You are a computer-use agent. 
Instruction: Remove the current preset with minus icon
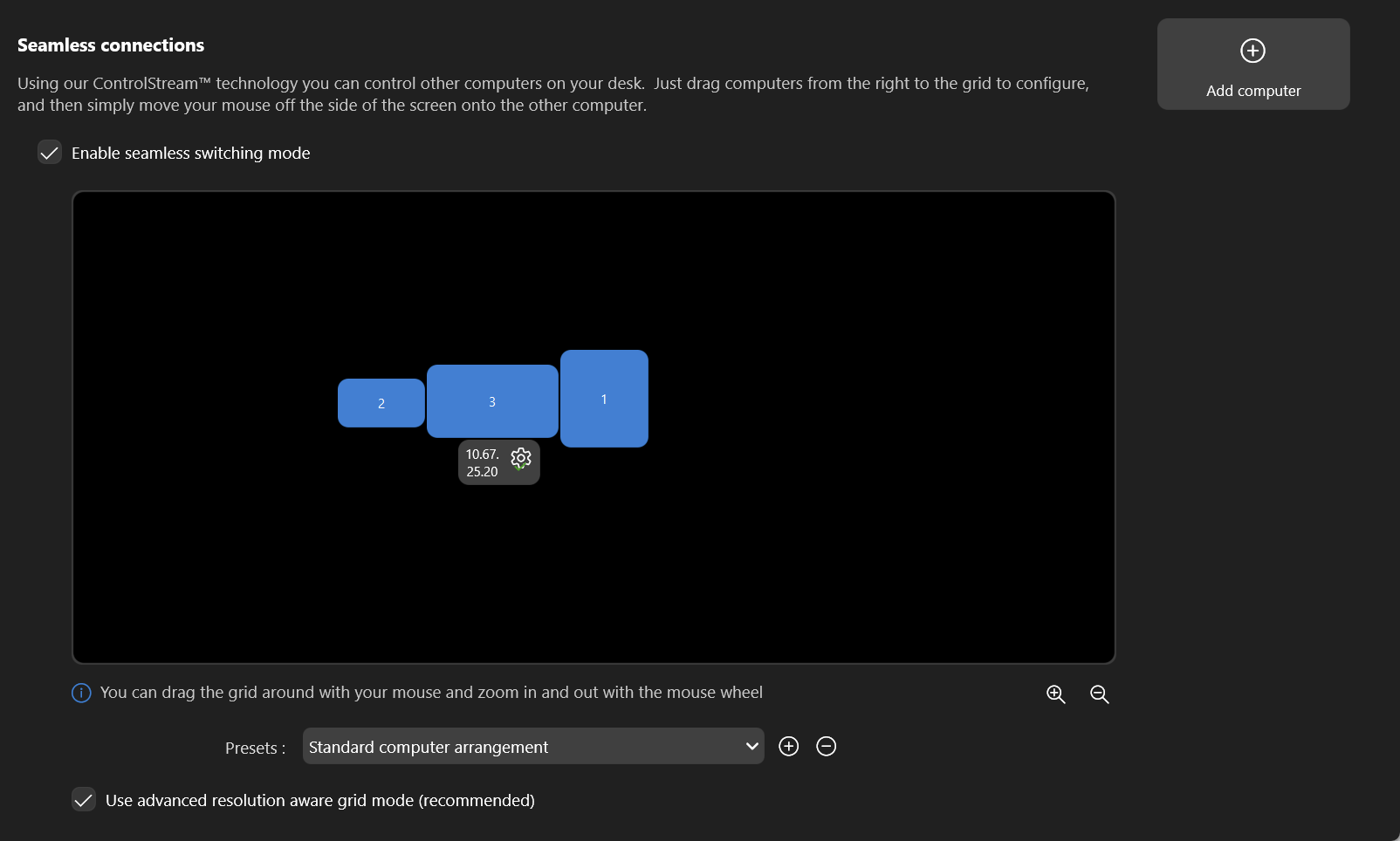[826, 747]
